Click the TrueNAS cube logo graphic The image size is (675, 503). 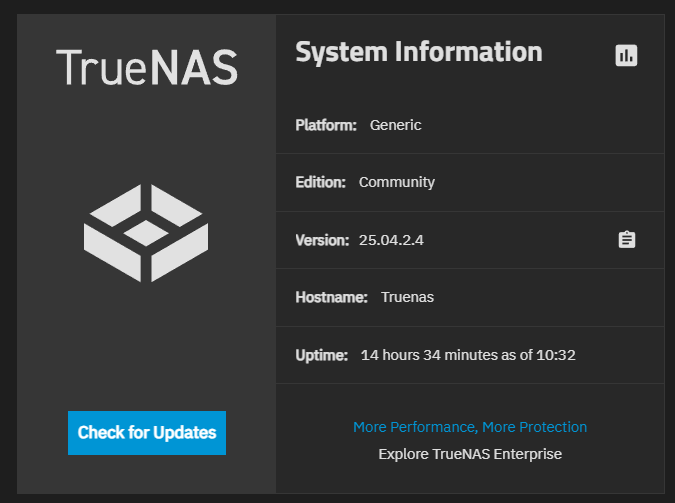point(146,233)
